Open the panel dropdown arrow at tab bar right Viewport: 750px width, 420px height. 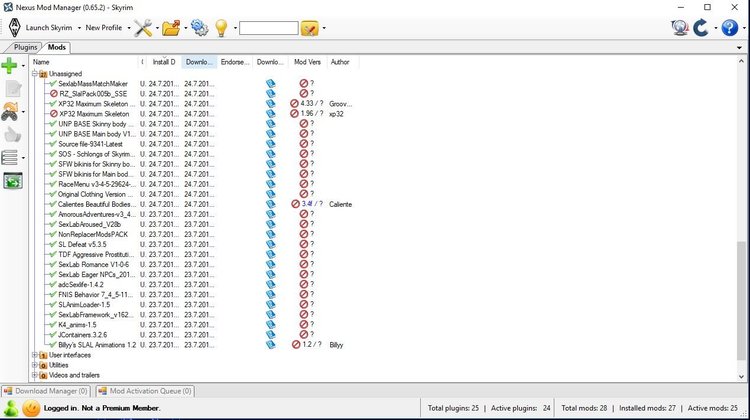click(x=739, y=48)
